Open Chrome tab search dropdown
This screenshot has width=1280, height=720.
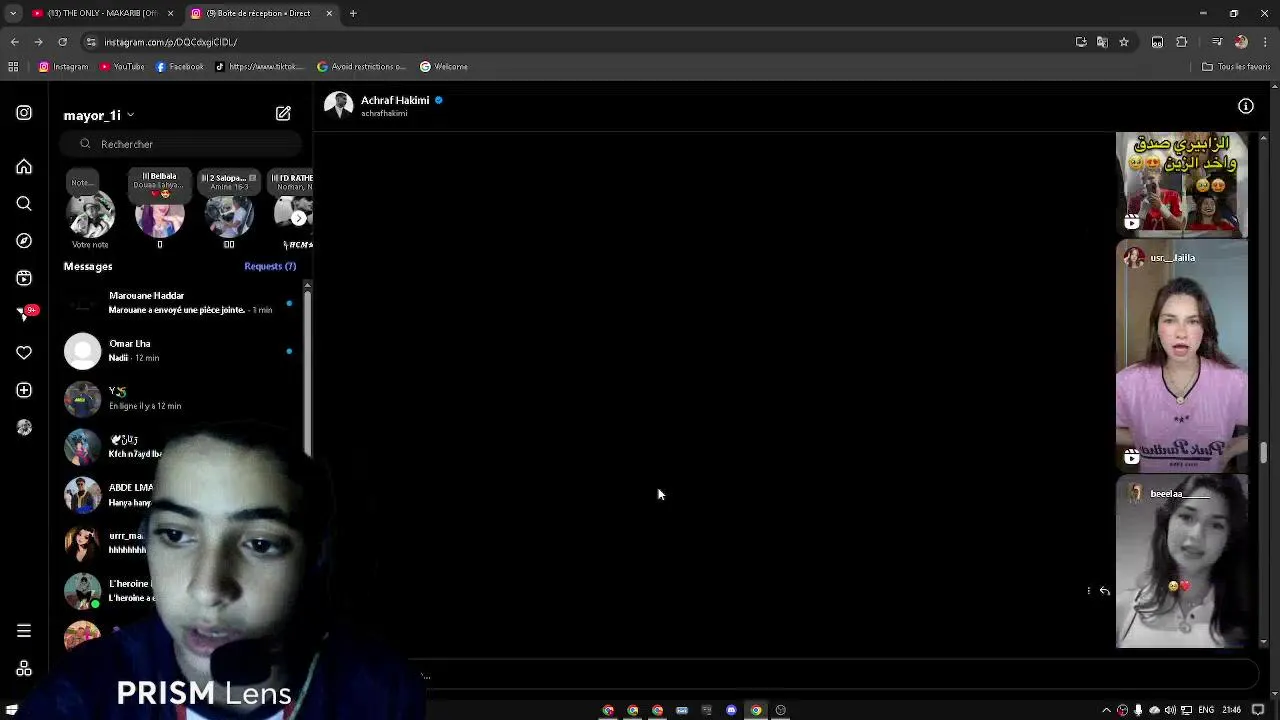click(x=13, y=13)
